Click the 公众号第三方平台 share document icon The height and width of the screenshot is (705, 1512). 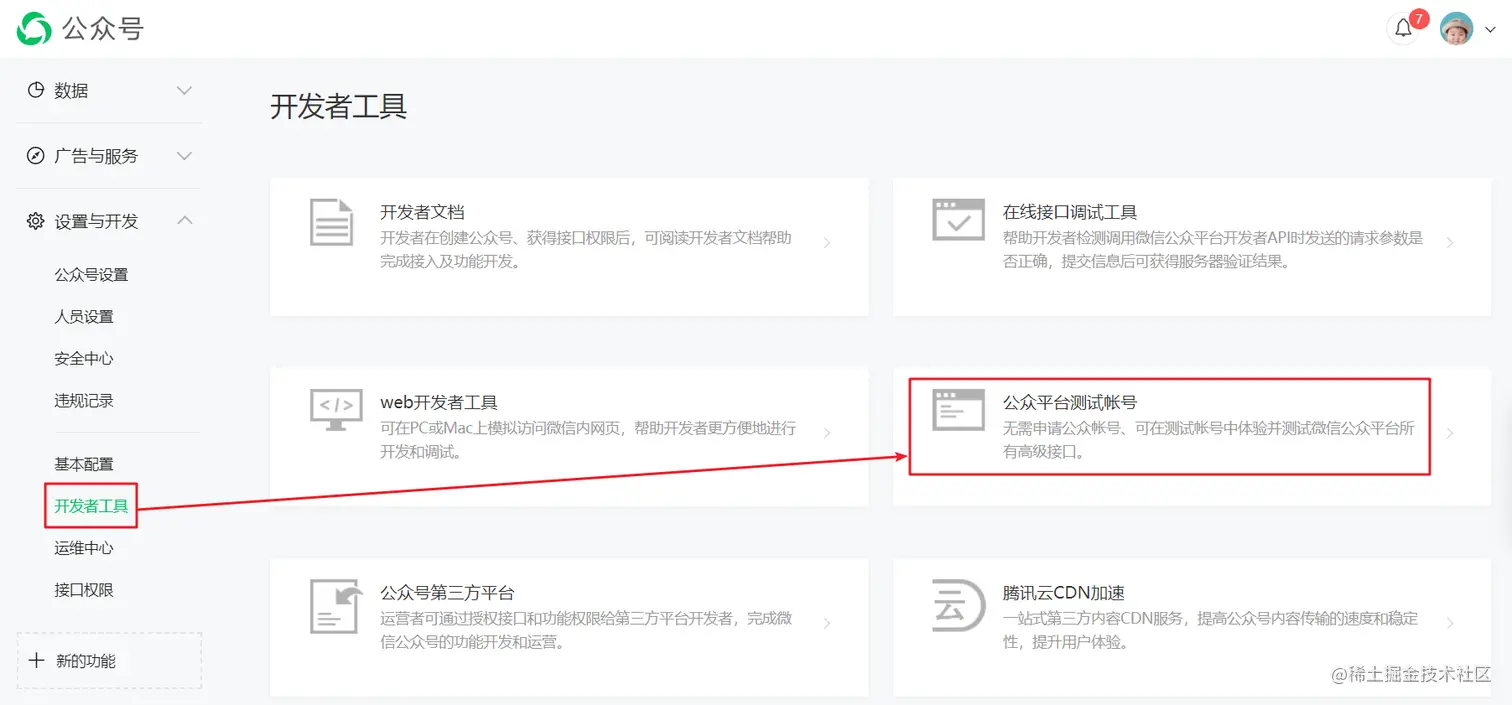(336, 605)
